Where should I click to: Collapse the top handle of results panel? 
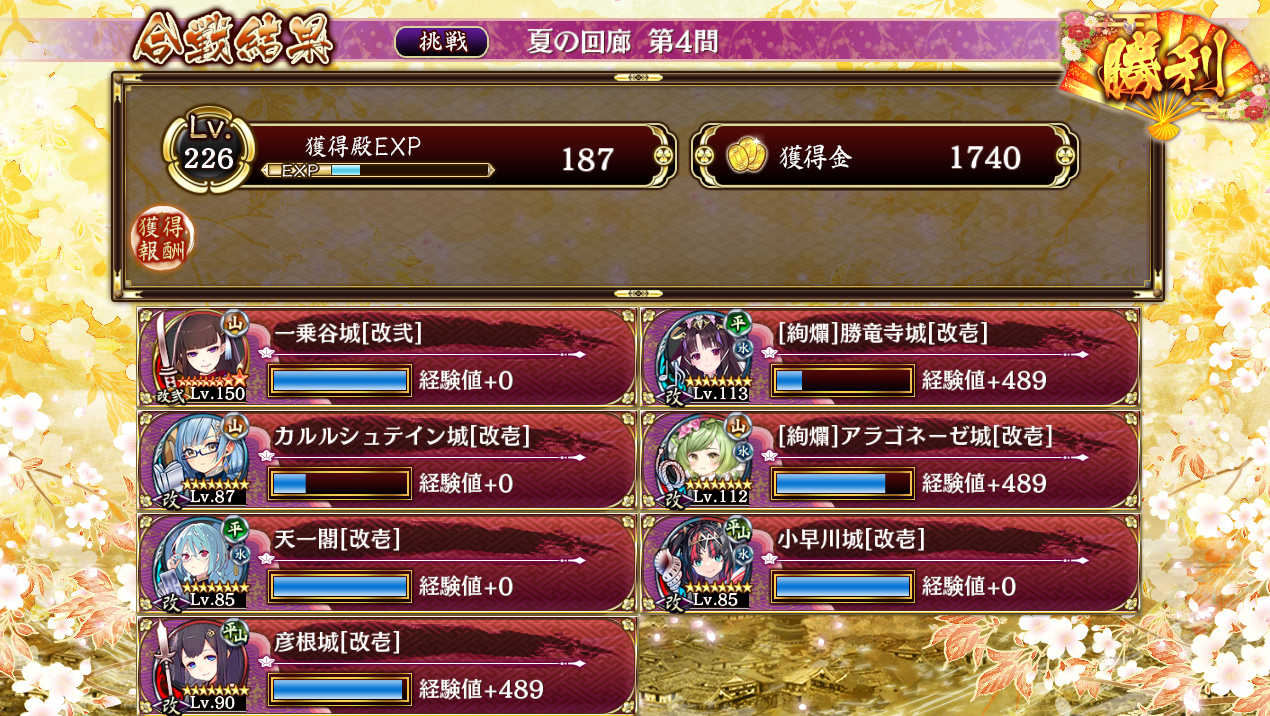pos(637,77)
